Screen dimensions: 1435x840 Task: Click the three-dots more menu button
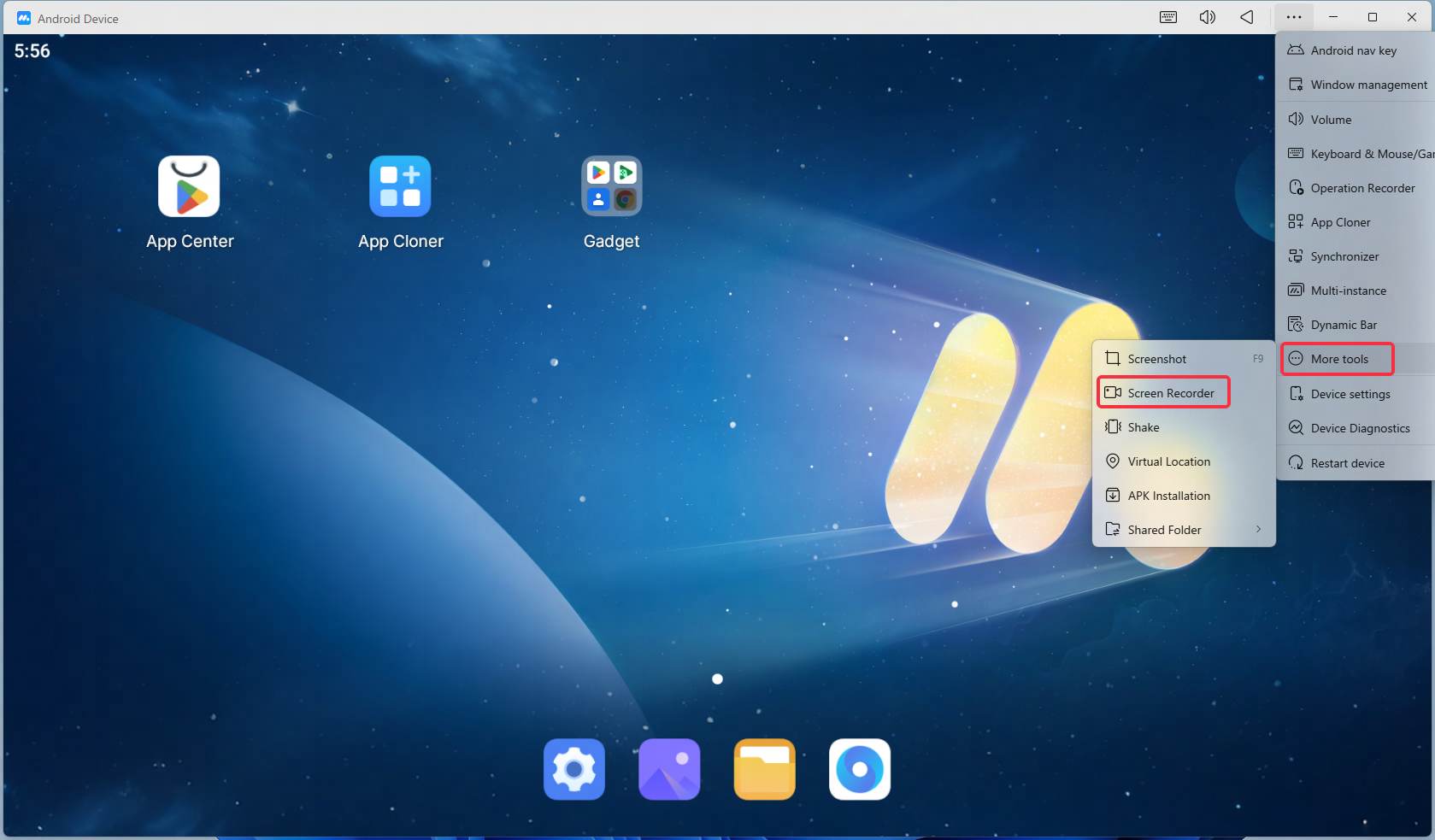tap(1294, 17)
